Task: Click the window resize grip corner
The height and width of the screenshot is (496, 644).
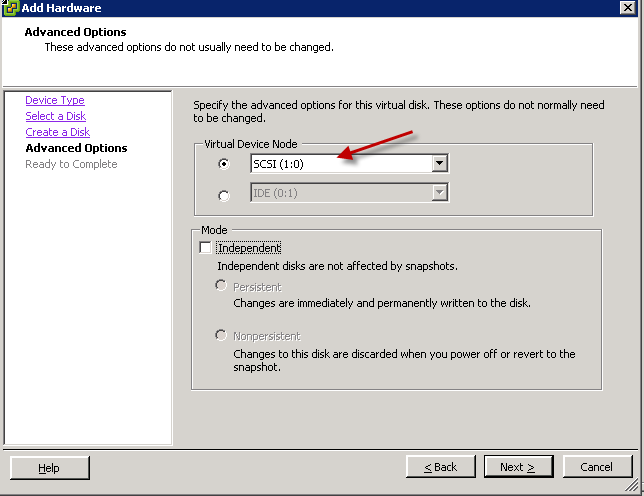Action: (632, 485)
